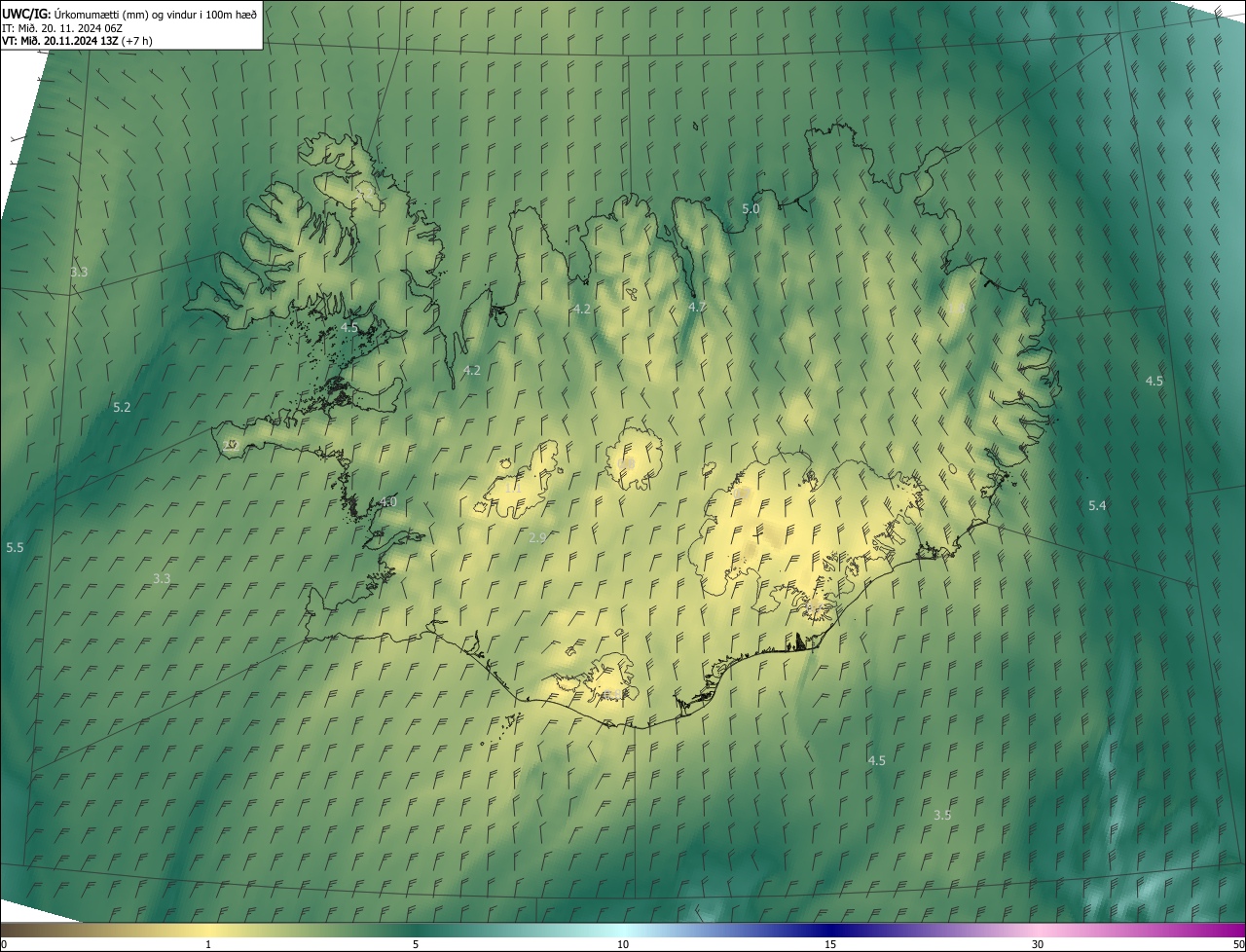Click the colour scale tick labelled 50
Viewport: 1246px width, 952px height.
pyautogui.click(x=1238, y=944)
